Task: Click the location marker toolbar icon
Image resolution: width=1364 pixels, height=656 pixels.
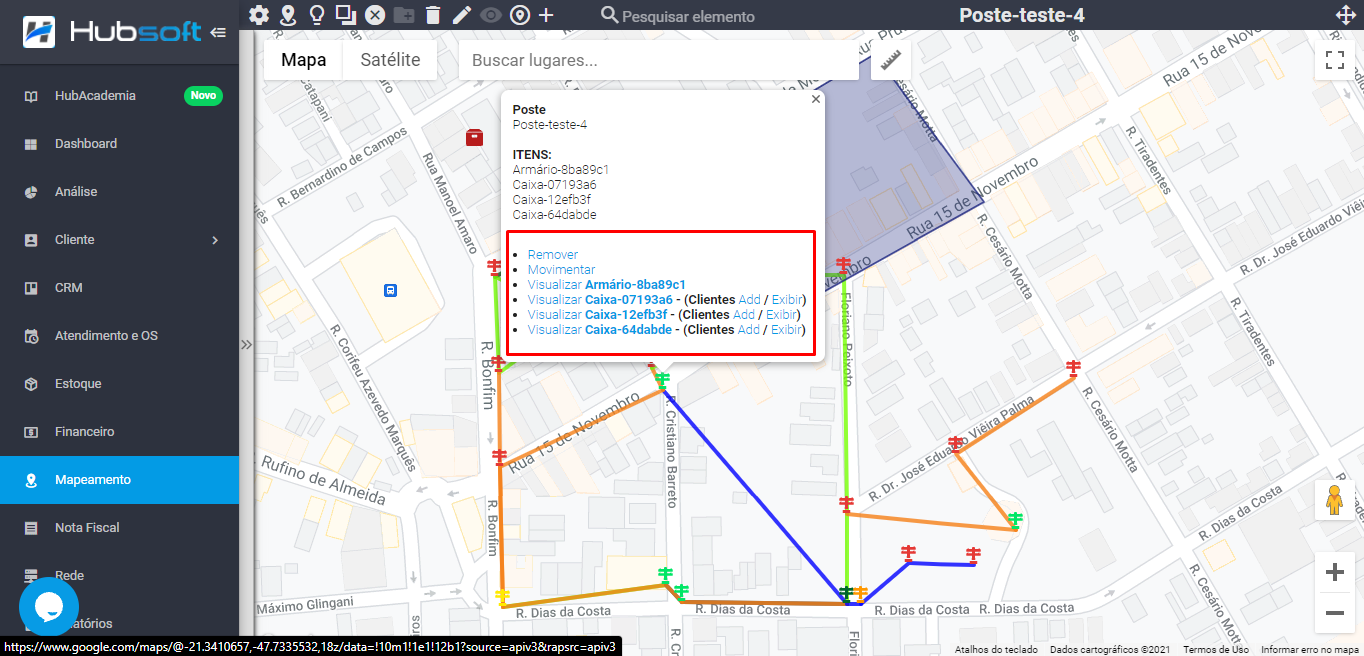Action: click(519, 15)
